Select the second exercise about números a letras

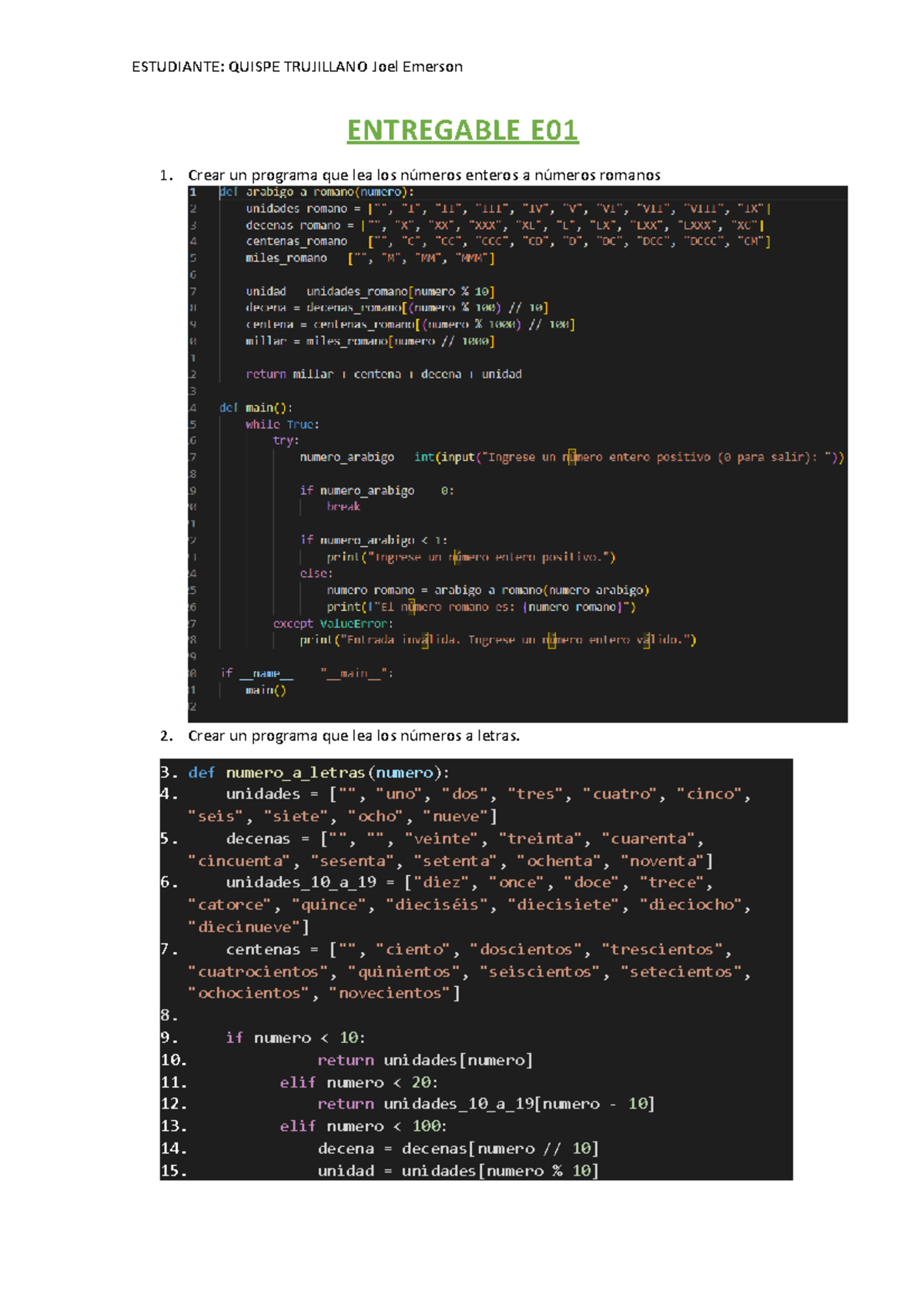[x=353, y=736]
